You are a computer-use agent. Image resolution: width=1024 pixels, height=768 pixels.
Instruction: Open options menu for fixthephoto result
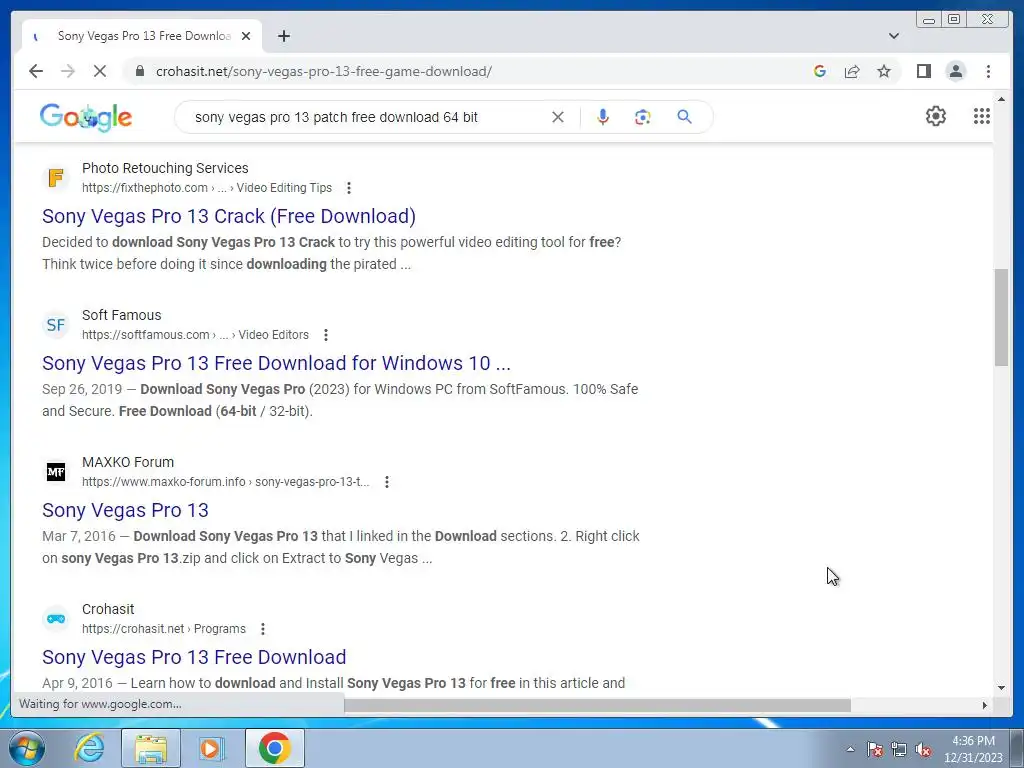[349, 188]
